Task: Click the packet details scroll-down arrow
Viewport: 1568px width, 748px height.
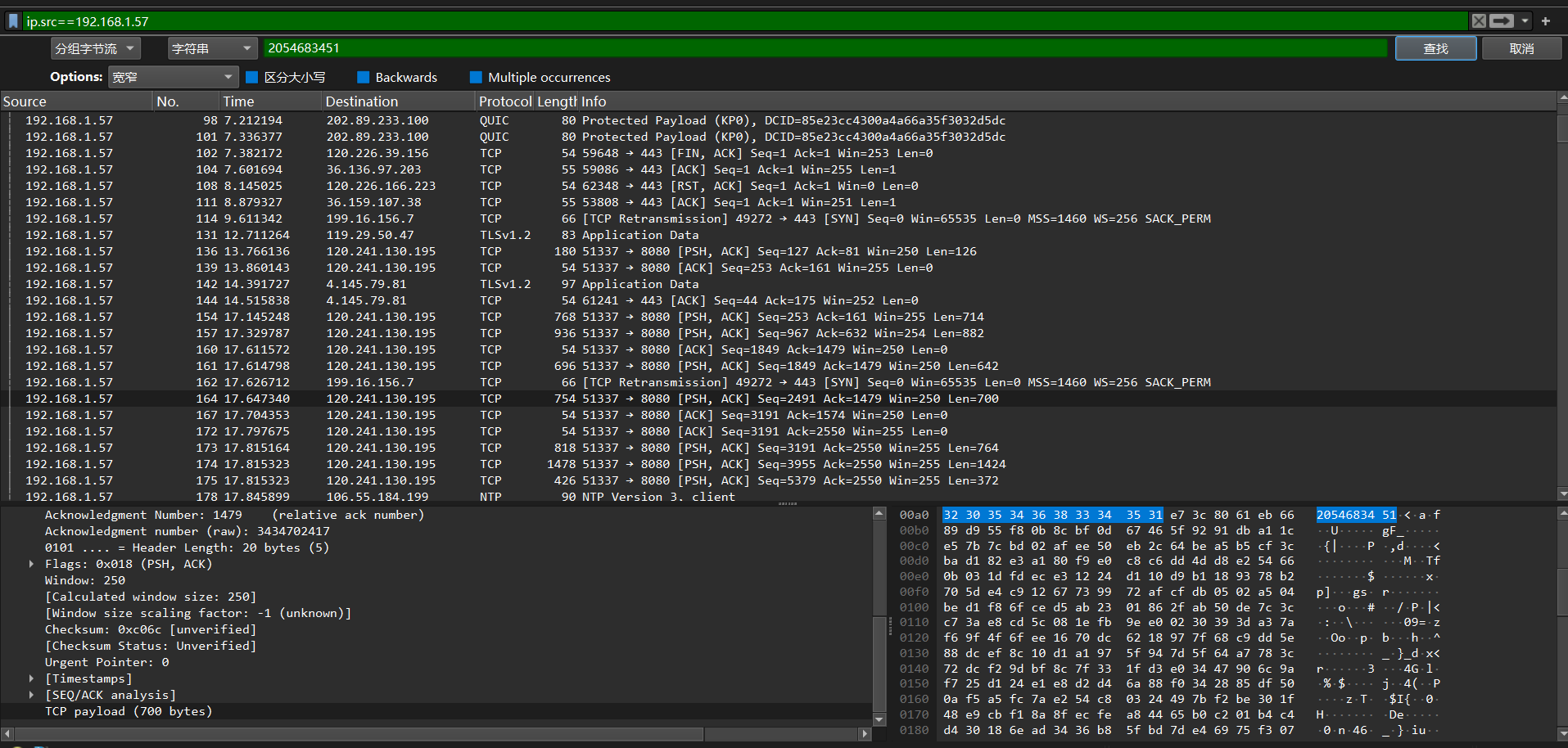Action: pyautogui.click(x=879, y=719)
